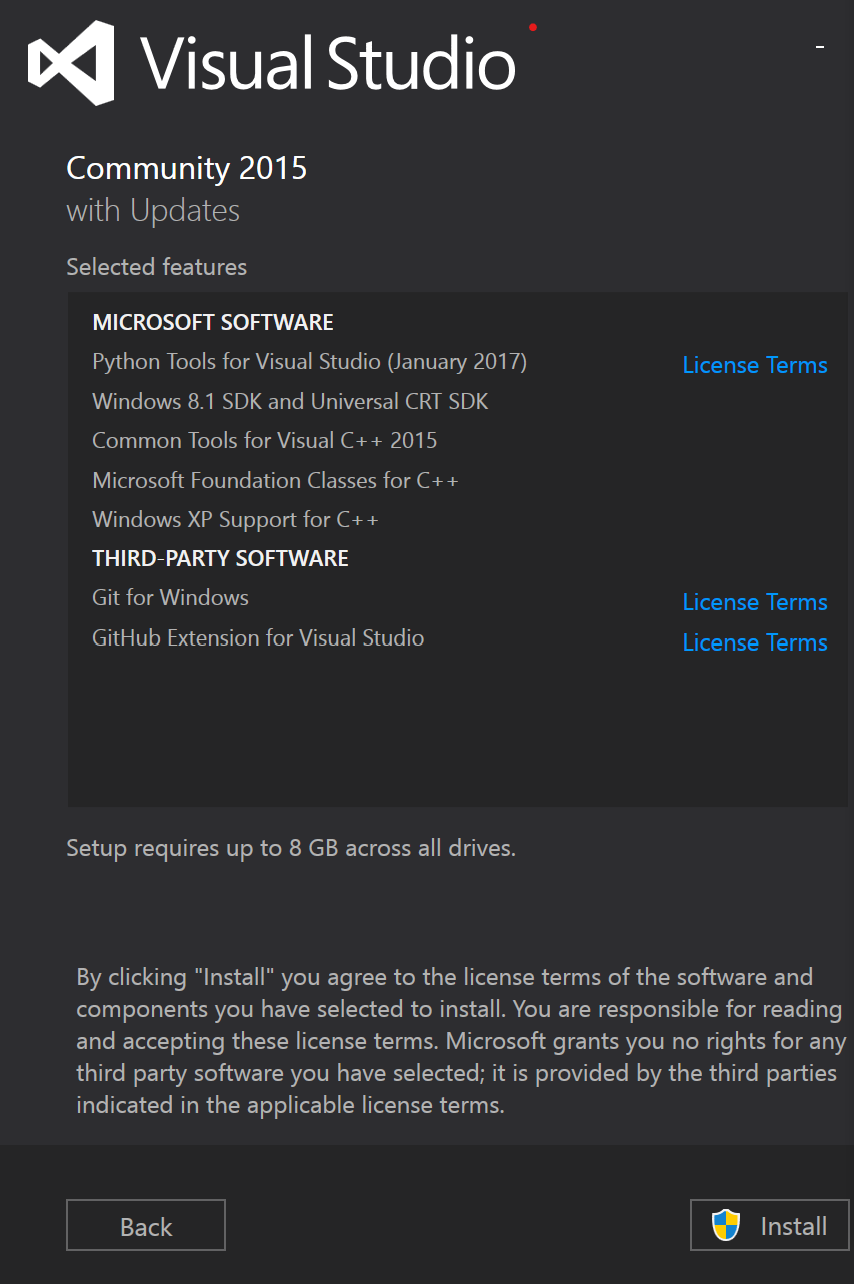Image resolution: width=854 pixels, height=1284 pixels.
Task: Click the Install button
Action: pos(769,1225)
